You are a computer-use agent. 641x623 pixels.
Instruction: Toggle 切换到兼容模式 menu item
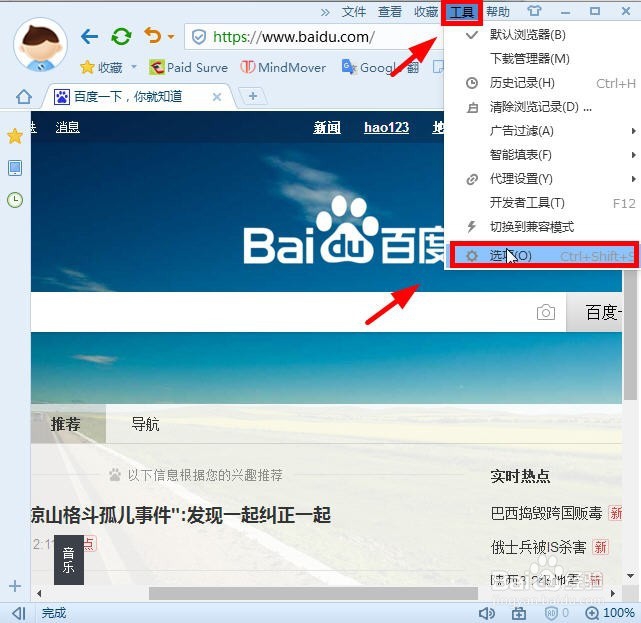[542, 226]
